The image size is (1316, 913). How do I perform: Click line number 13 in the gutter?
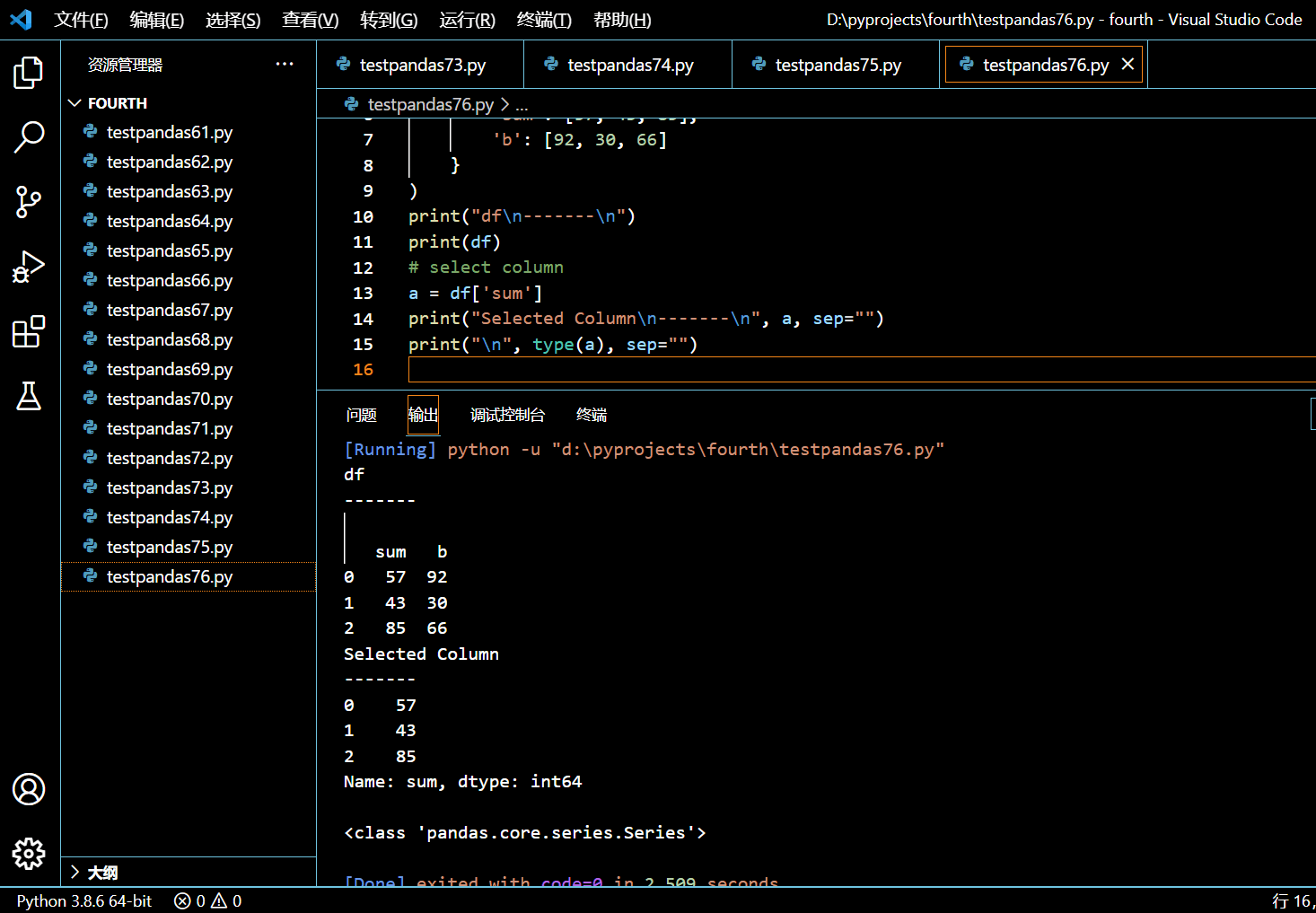pyautogui.click(x=363, y=294)
